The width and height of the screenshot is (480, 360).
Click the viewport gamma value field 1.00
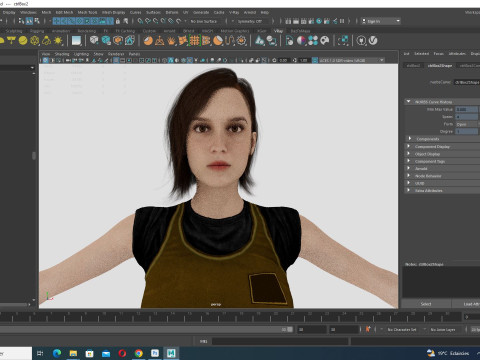[304, 60]
